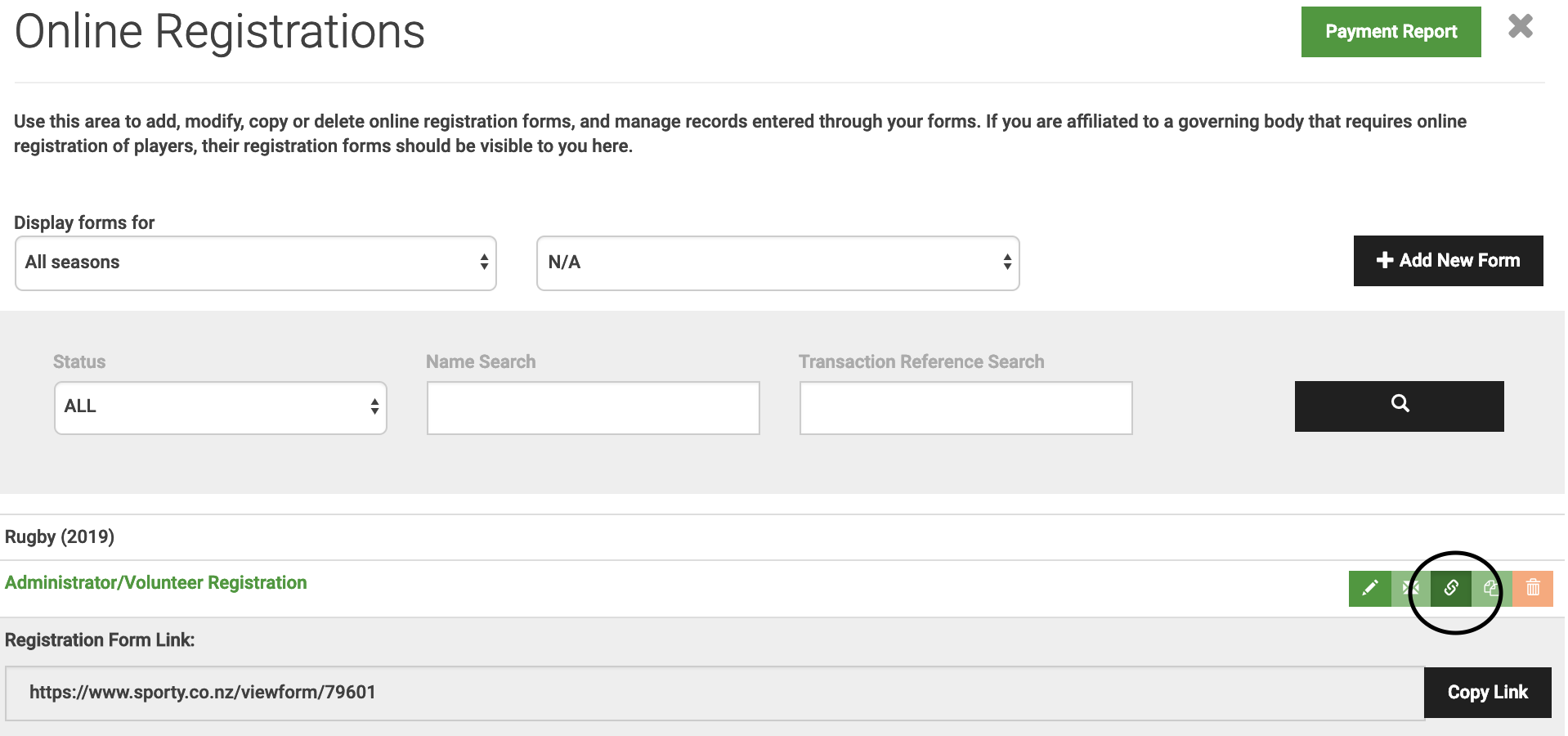Click the pencil edit form icon
Viewport: 1568px width, 736px height.
pyautogui.click(x=1369, y=588)
